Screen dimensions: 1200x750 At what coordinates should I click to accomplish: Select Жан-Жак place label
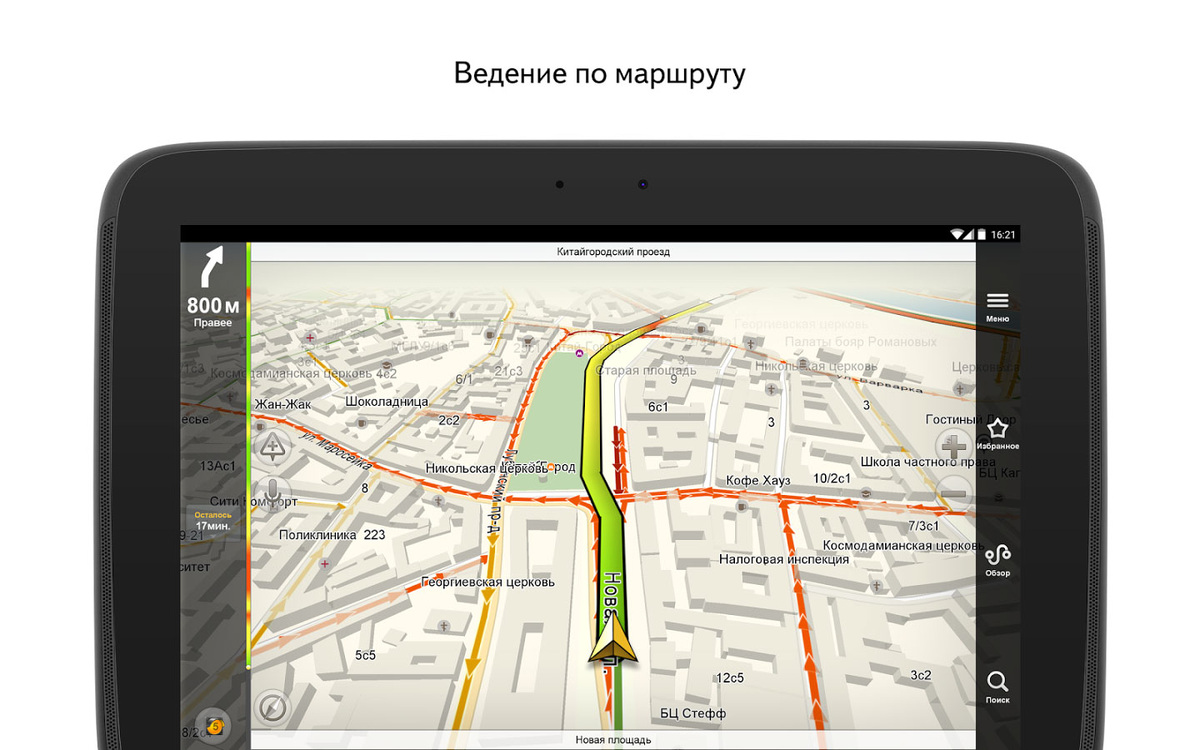283,404
